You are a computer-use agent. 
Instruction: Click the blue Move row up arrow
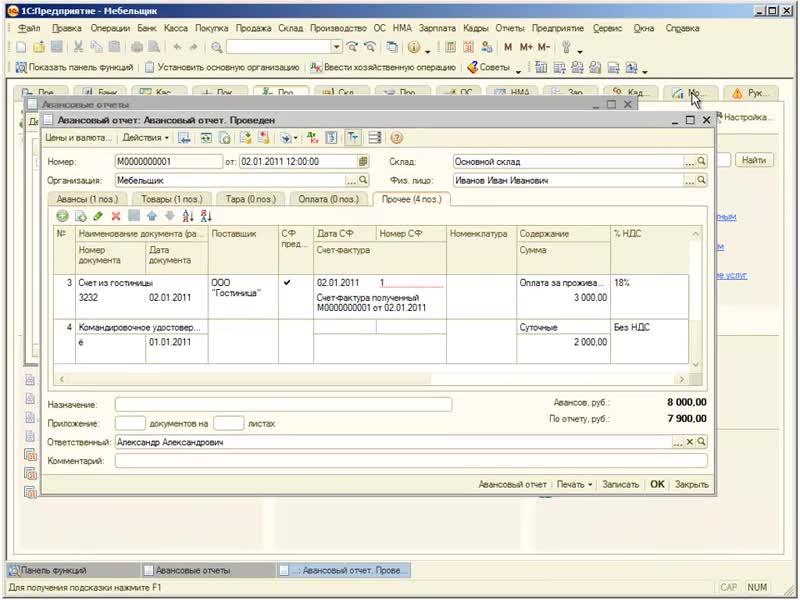point(152,215)
